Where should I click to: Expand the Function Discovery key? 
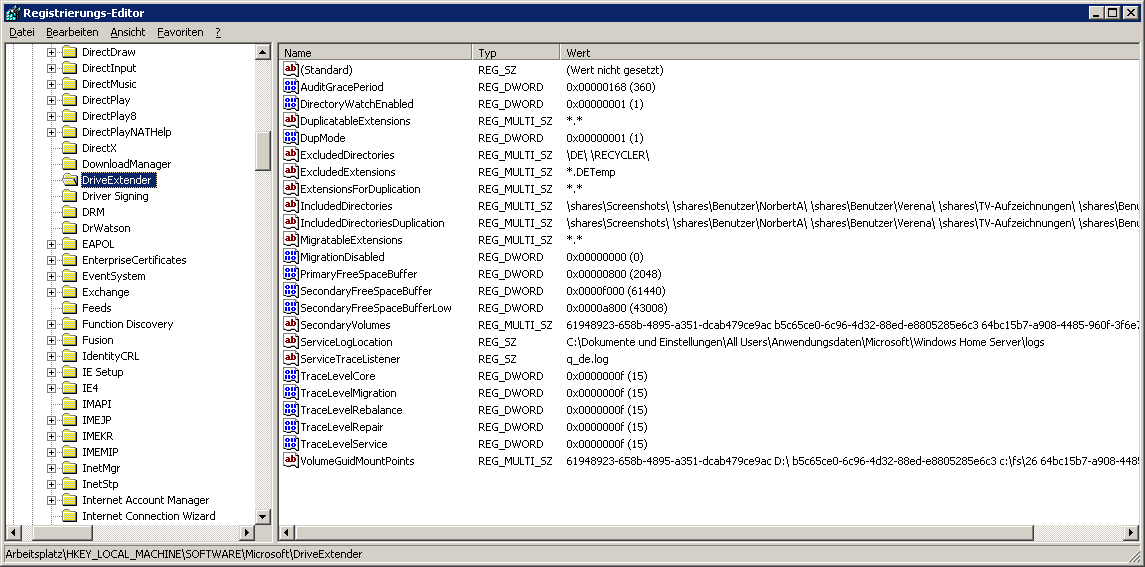pyautogui.click(x=51, y=324)
